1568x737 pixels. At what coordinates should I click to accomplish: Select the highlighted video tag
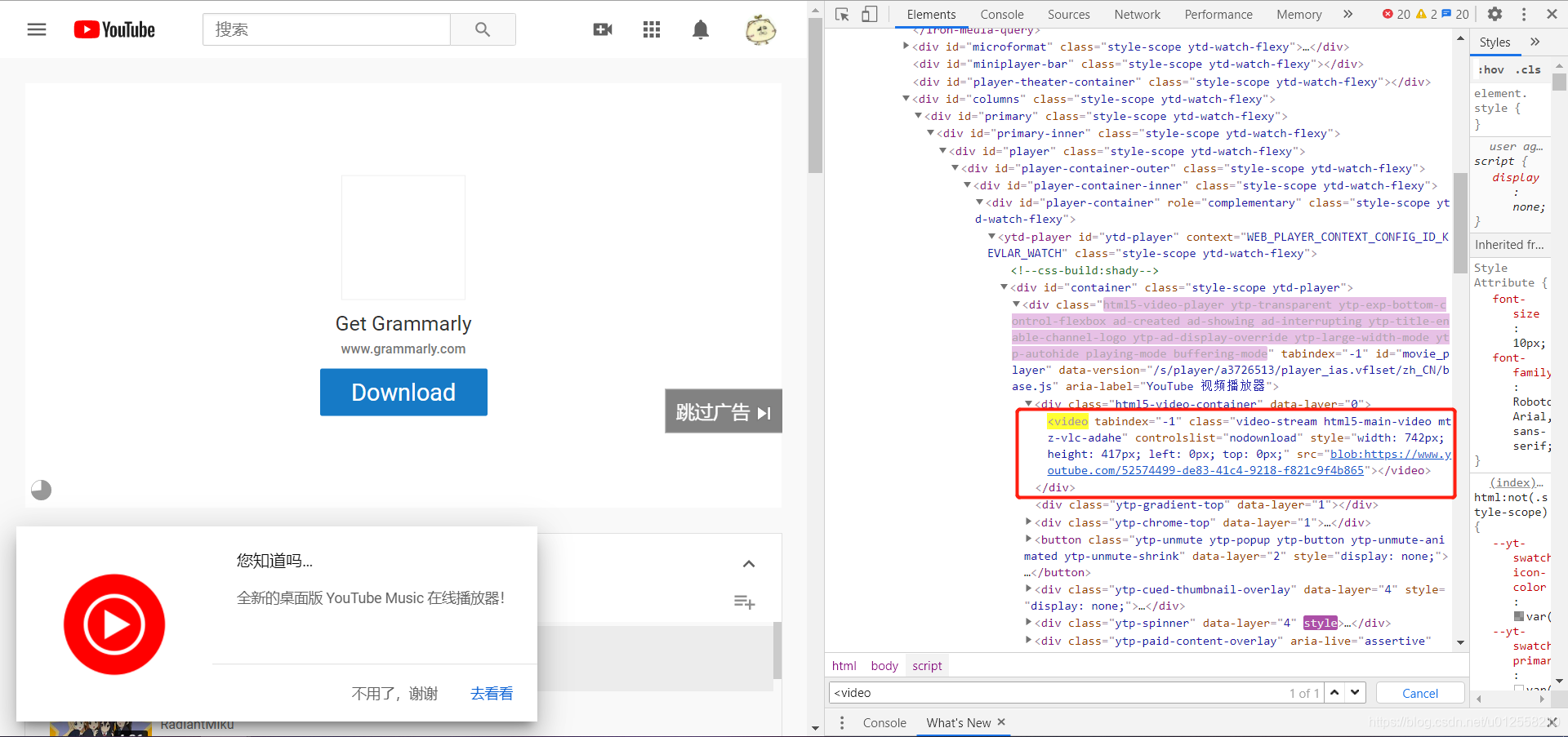[1068, 421]
